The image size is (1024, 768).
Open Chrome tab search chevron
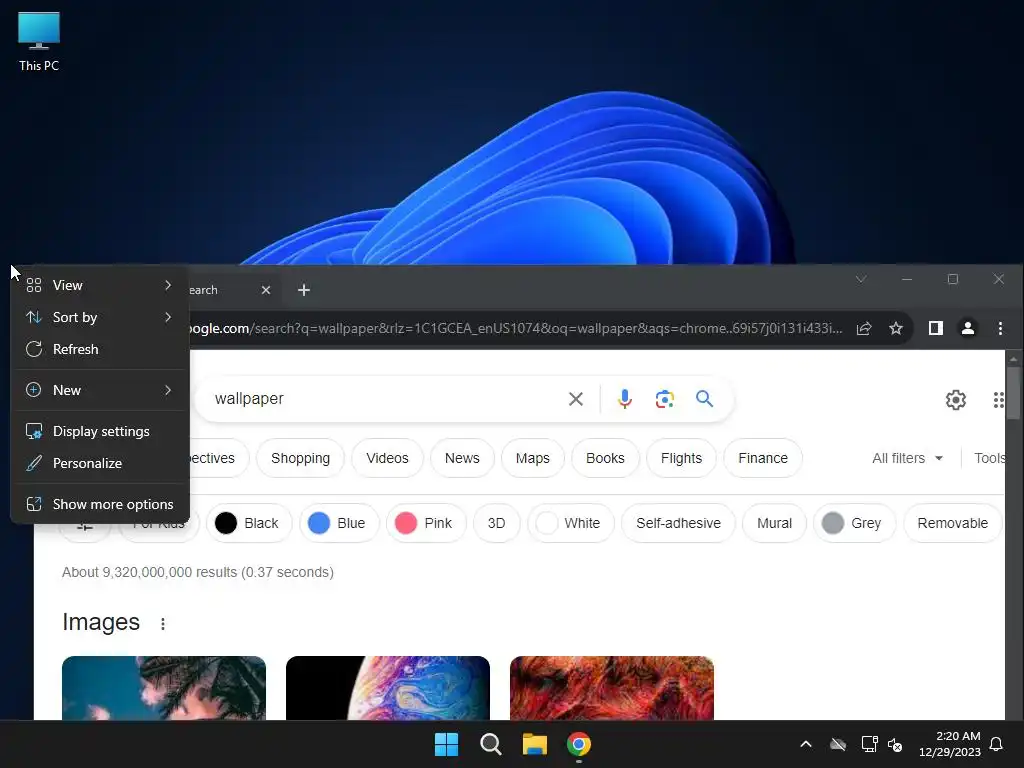pyautogui.click(x=861, y=280)
